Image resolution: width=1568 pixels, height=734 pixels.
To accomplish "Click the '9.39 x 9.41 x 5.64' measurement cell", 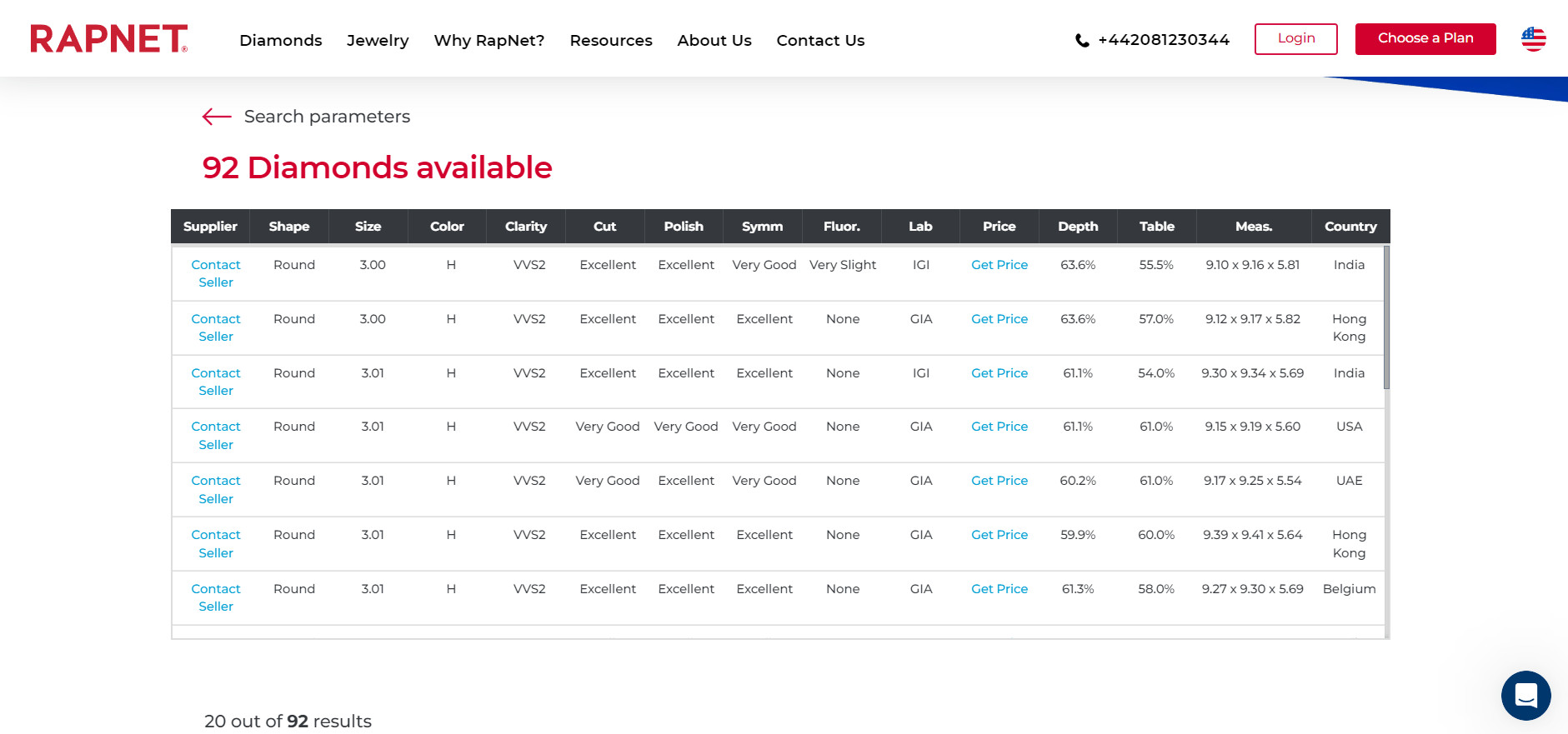I will pyautogui.click(x=1253, y=535).
